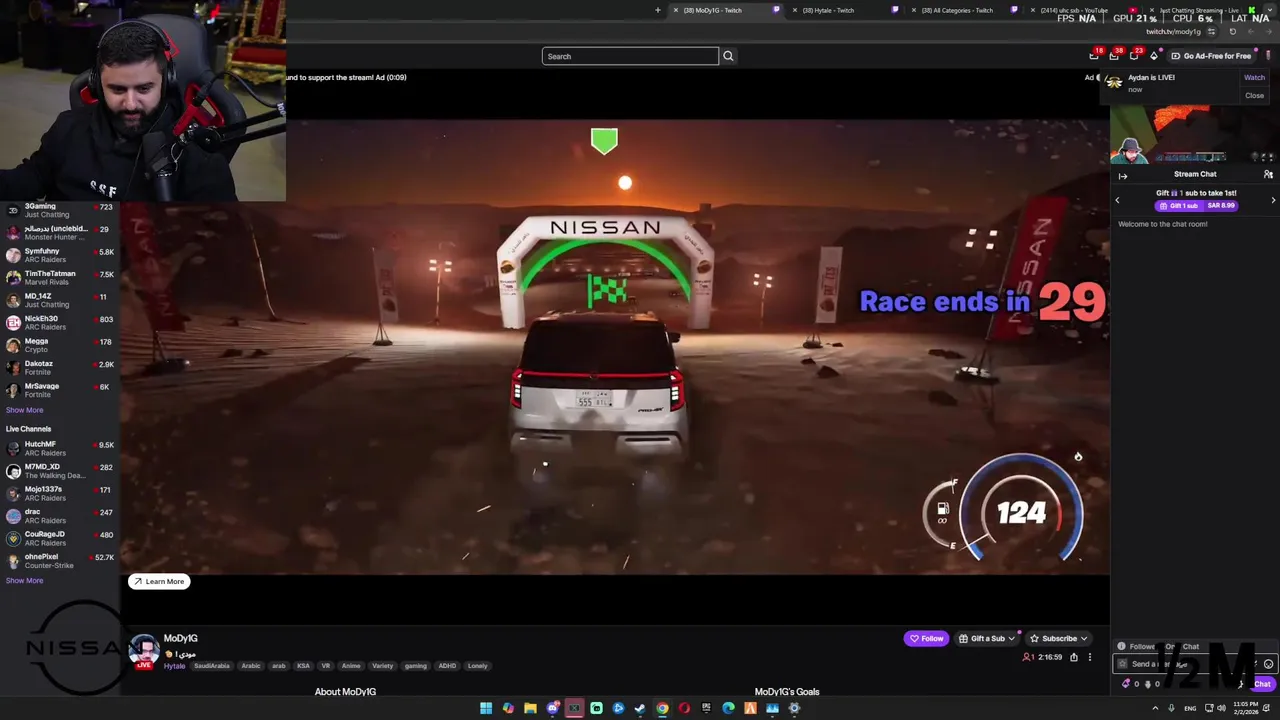Open HutchMF live channel in sidebar
Viewport: 1280px width, 720px height.
coord(60,448)
